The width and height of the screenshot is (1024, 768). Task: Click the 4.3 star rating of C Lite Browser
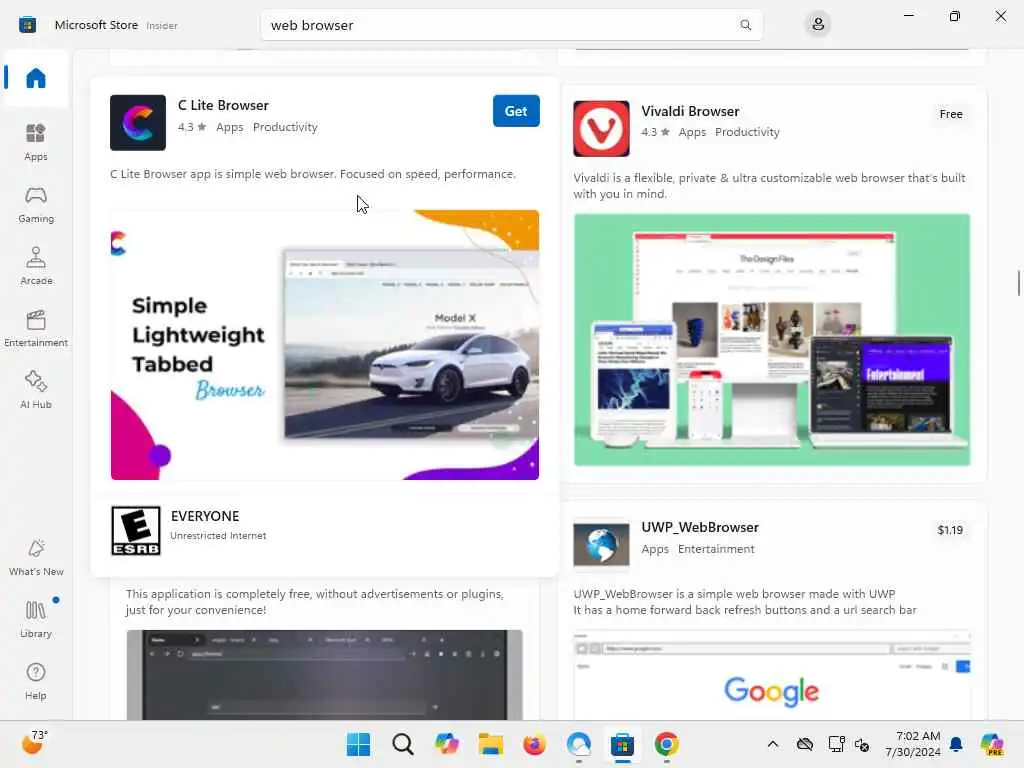(x=192, y=127)
